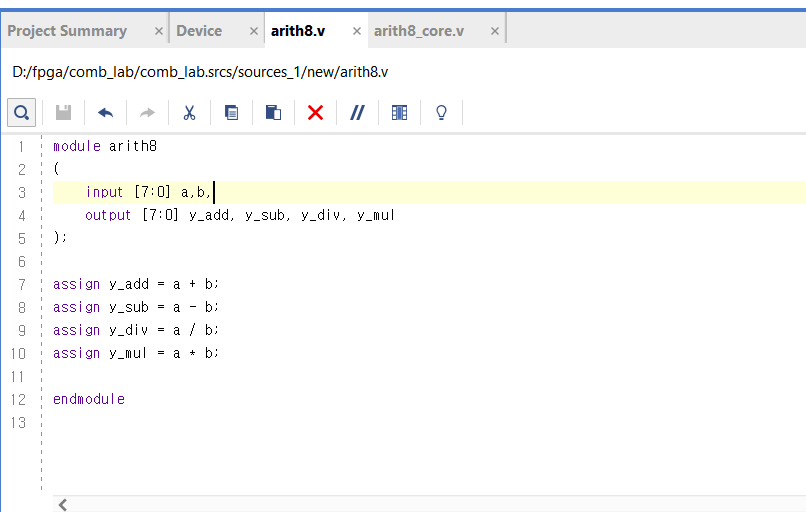Viewport: 806px width, 512px height.
Task: Open the Find search tool
Action: point(22,113)
